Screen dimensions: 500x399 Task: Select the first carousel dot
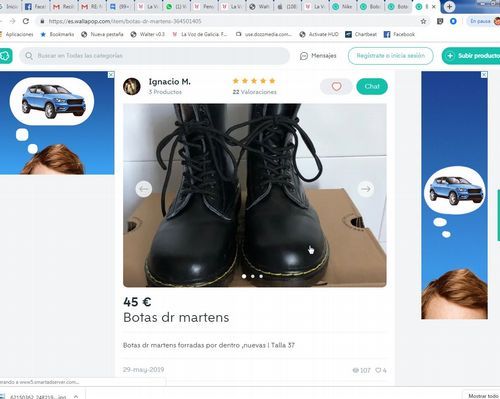[244, 276]
